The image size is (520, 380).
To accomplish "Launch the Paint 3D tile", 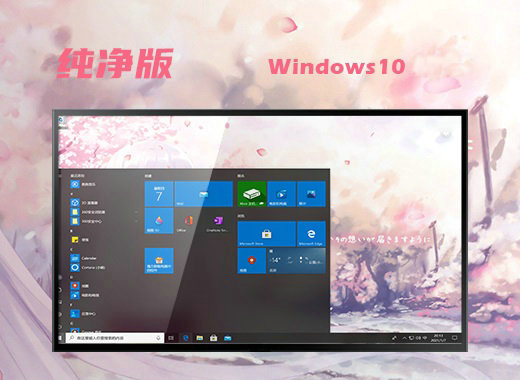I will coord(159,221).
